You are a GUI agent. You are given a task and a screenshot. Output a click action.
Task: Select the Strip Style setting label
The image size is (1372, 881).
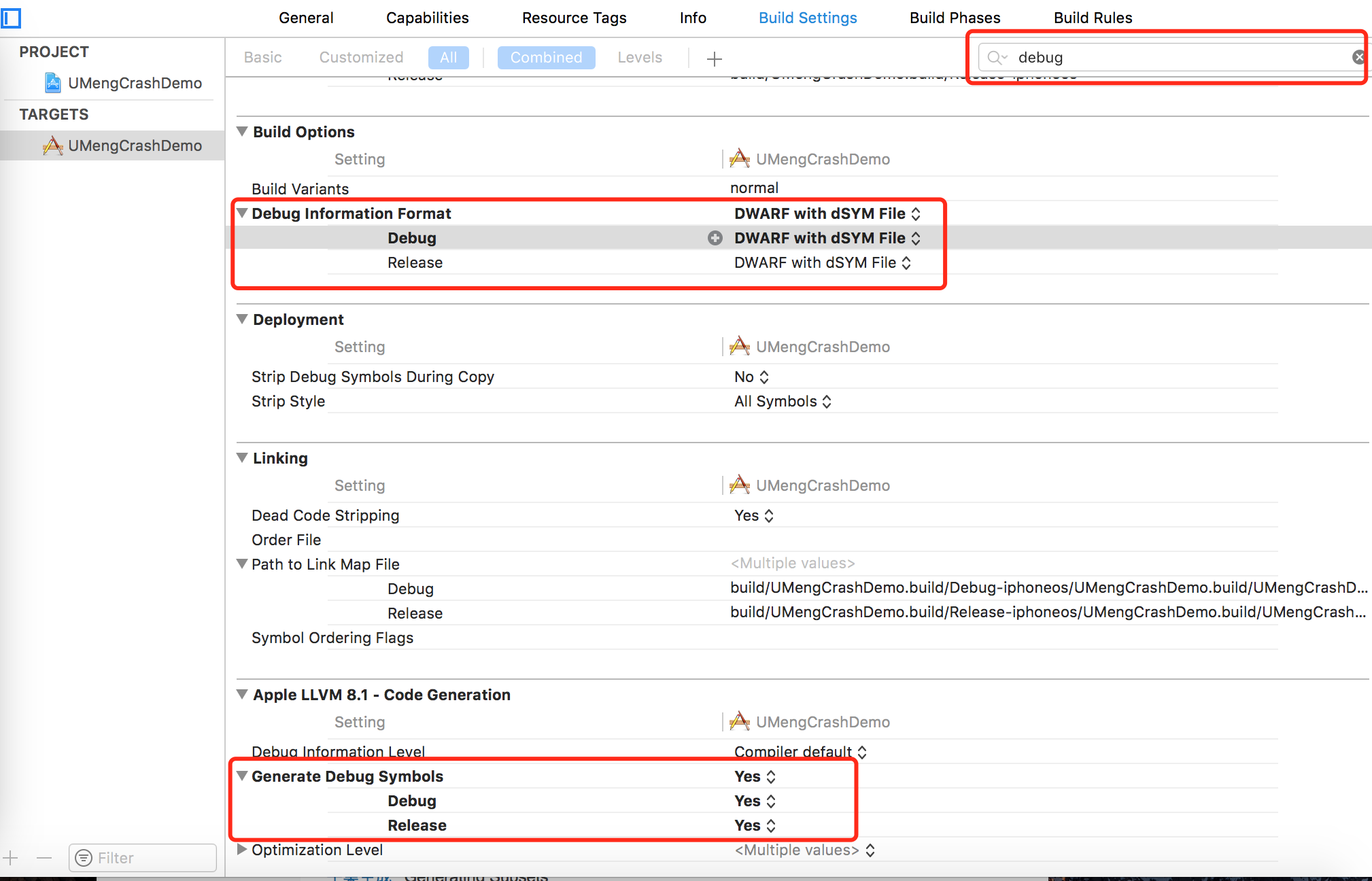tap(288, 401)
